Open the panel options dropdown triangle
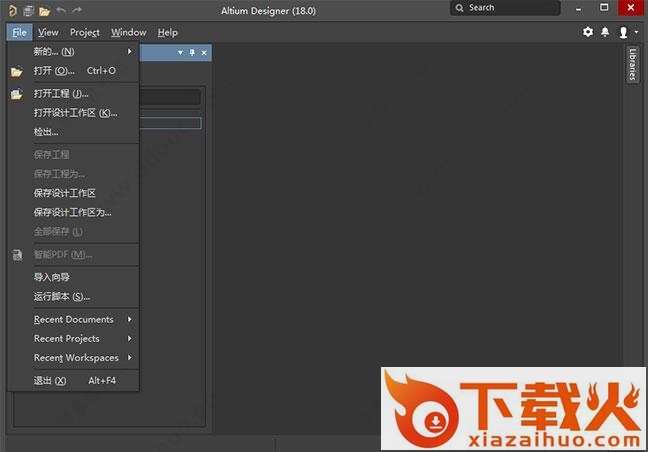 pos(180,52)
